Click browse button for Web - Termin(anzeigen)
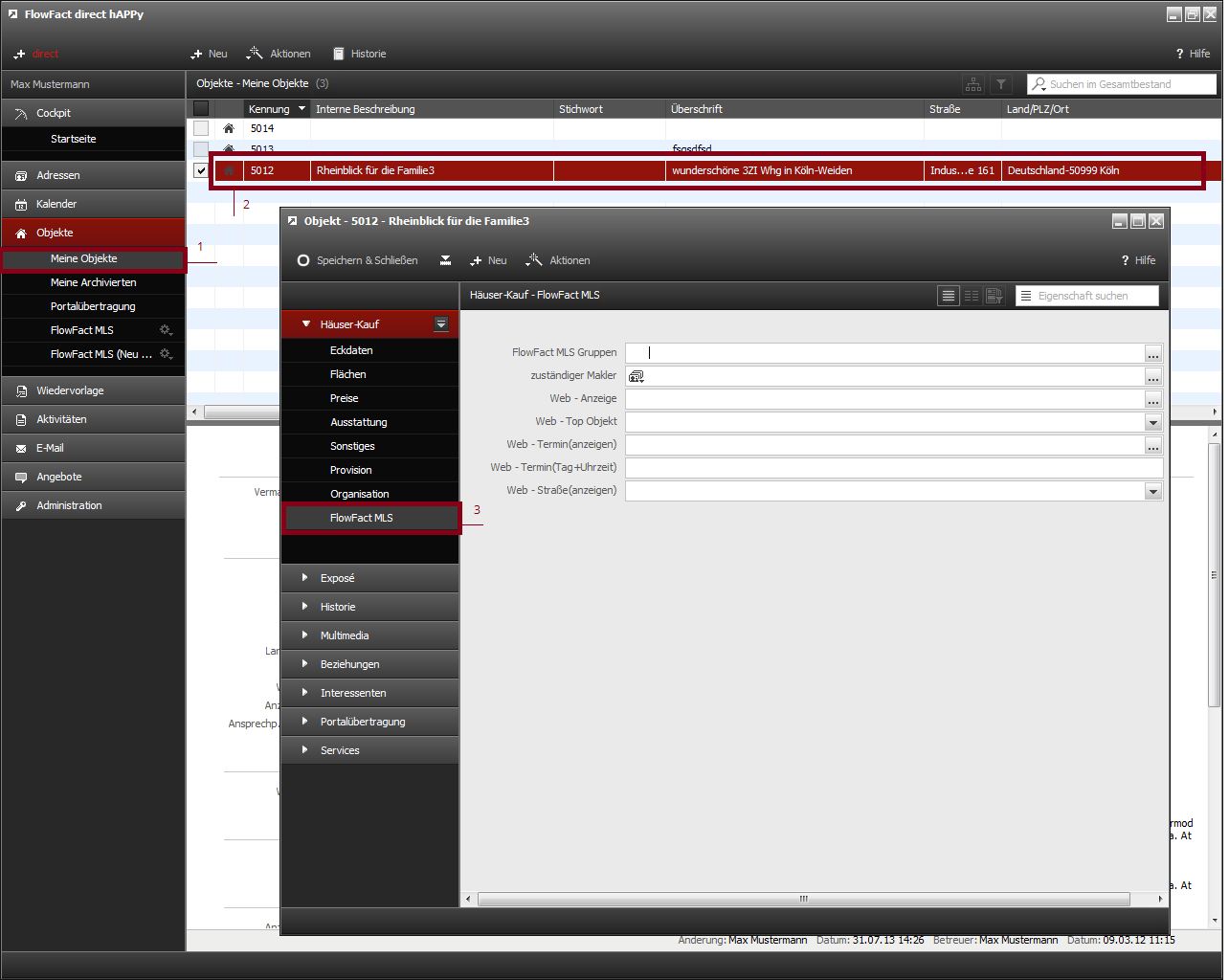 click(x=1153, y=445)
